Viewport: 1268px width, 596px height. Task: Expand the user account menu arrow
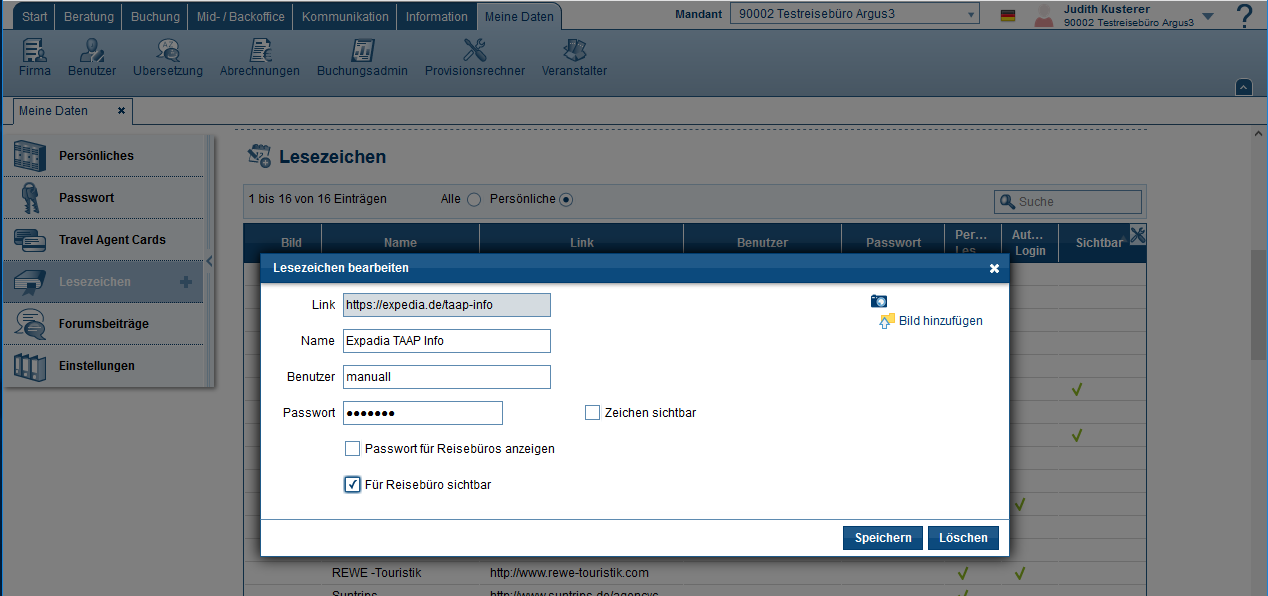click(1207, 16)
